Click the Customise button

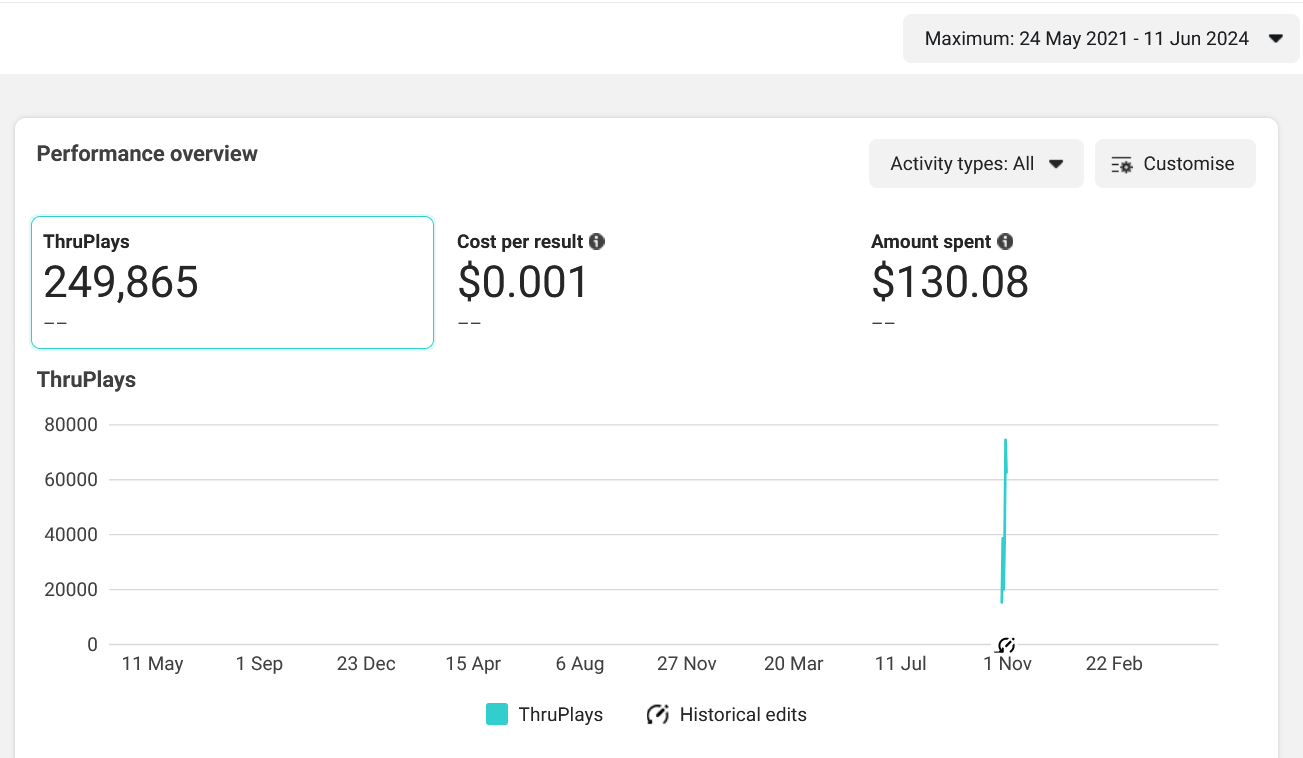point(1175,164)
